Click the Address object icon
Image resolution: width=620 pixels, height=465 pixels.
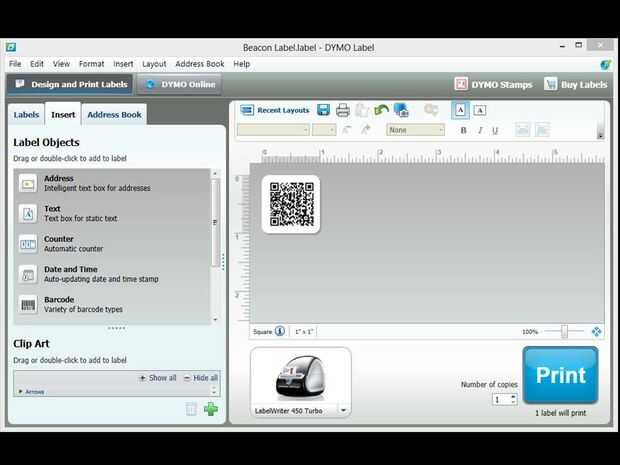[28, 183]
